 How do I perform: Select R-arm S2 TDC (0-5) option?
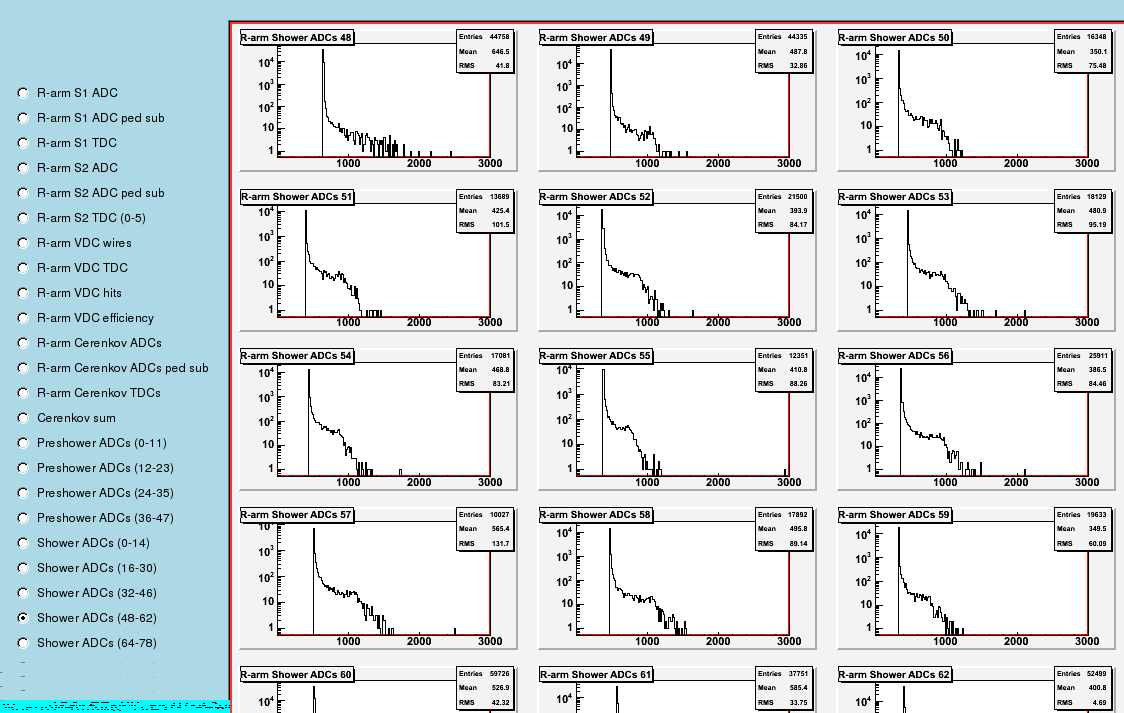click(23, 219)
